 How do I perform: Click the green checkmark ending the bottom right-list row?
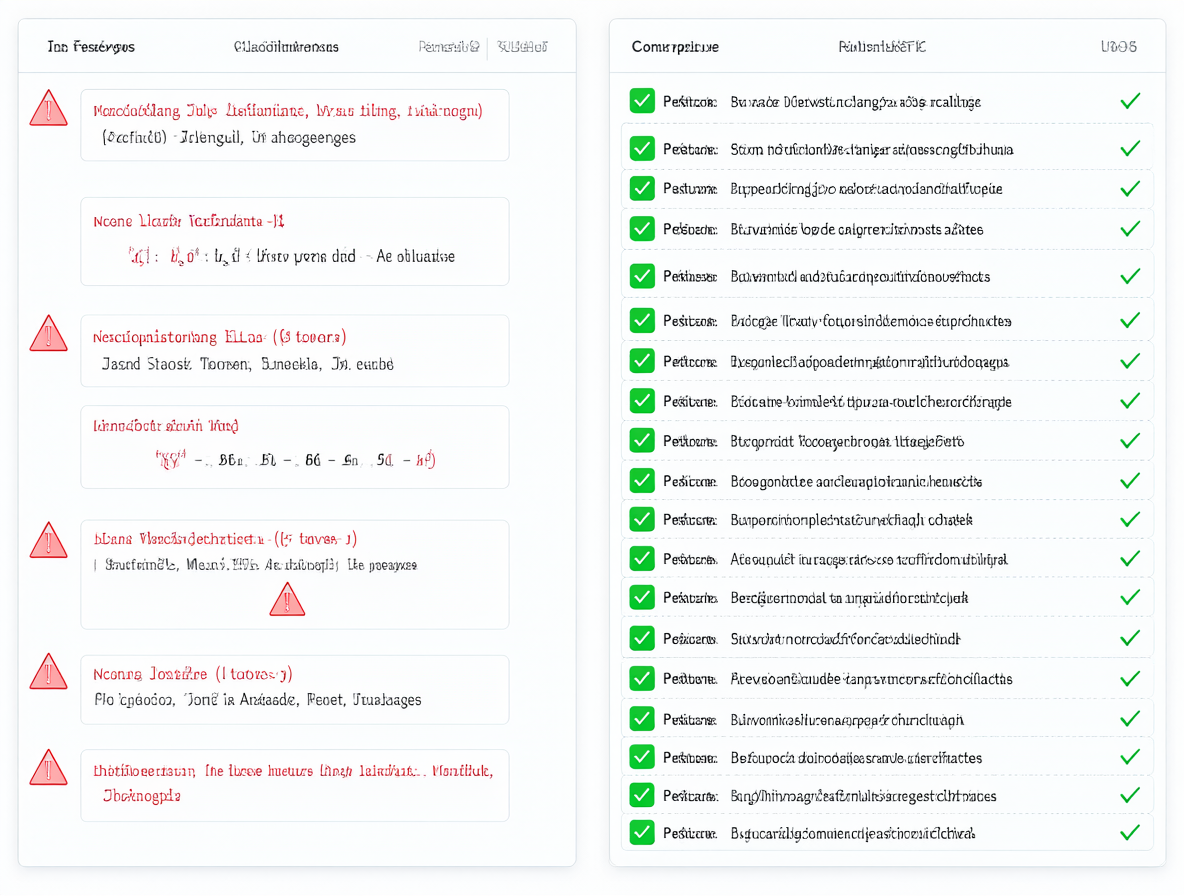pyautogui.click(x=1130, y=833)
